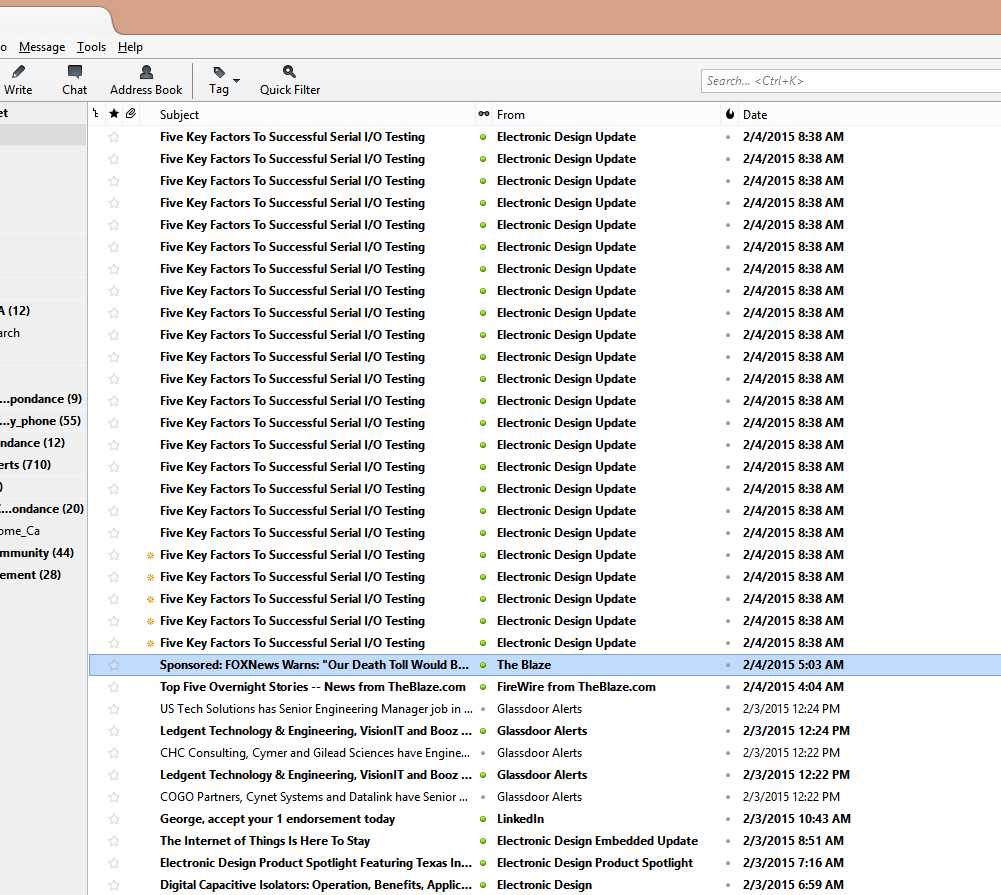Click the Search input field

click(x=850, y=81)
